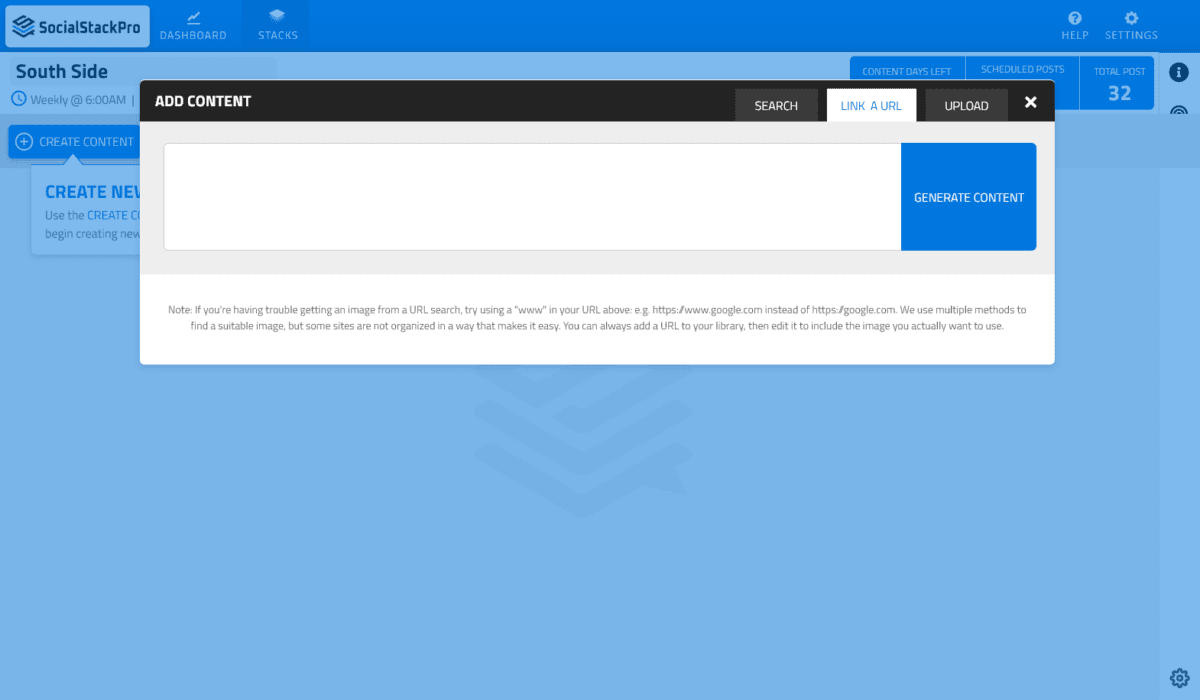Click the Scheduled Posts stat box
Screen dimensions: 1200x700
1022,69
